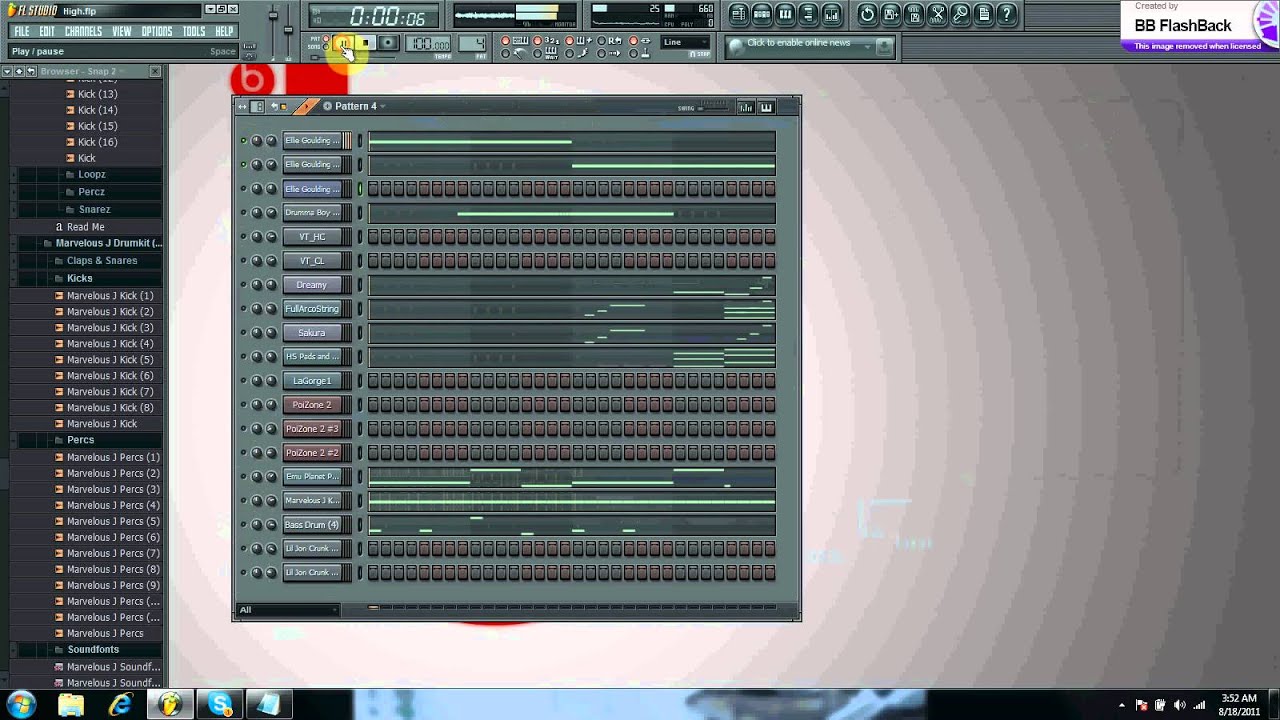The width and height of the screenshot is (1280, 720).
Task: Click the keyboard editor icon in step sequencer
Action: click(x=767, y=107)
